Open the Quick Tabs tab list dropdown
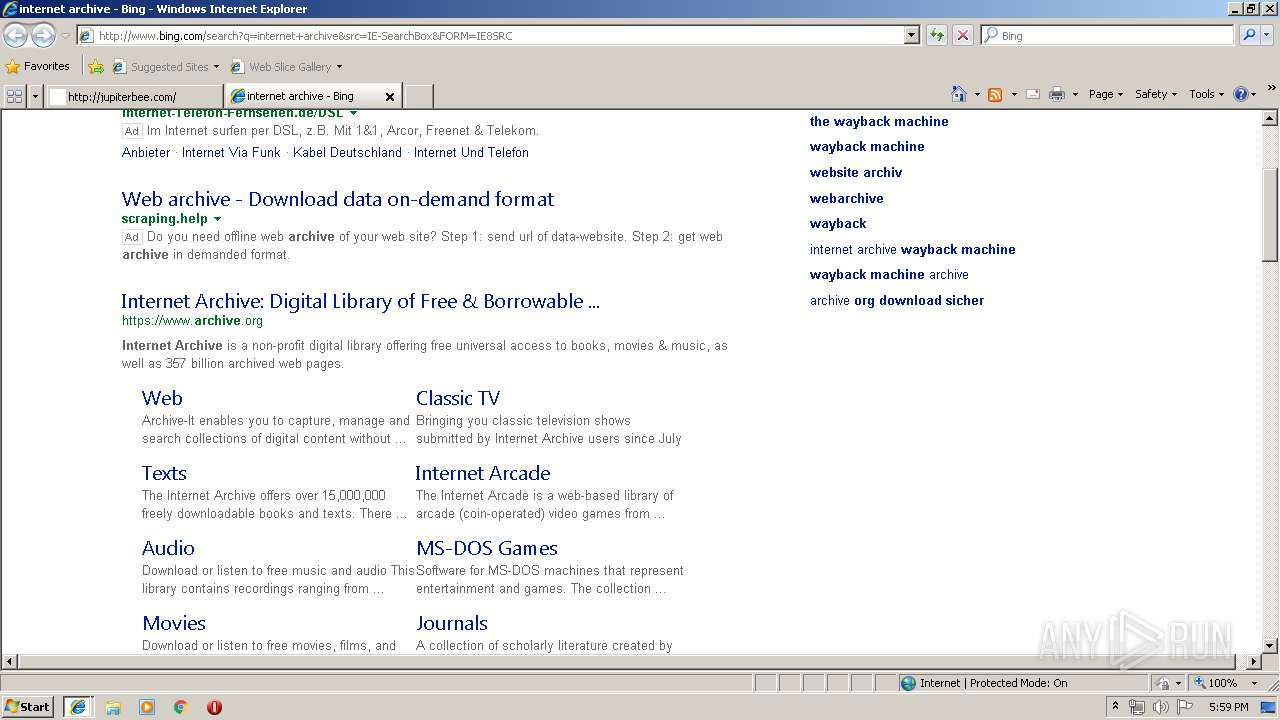 coord(36,96)
